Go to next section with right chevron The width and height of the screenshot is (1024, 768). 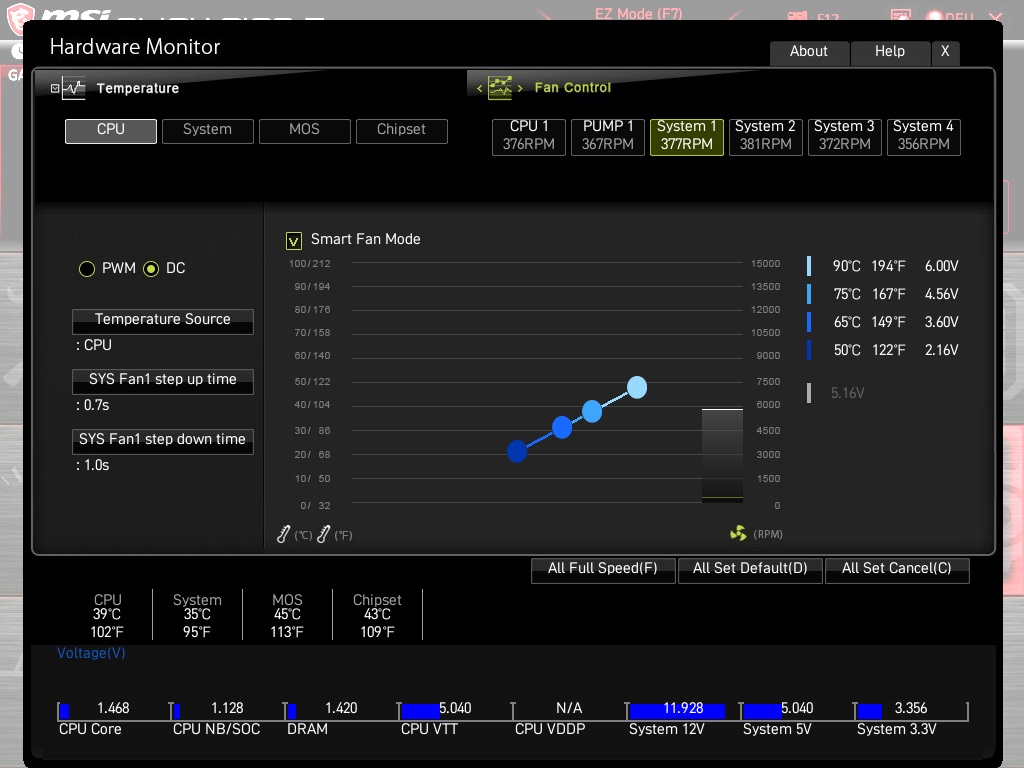coord(520,88)
